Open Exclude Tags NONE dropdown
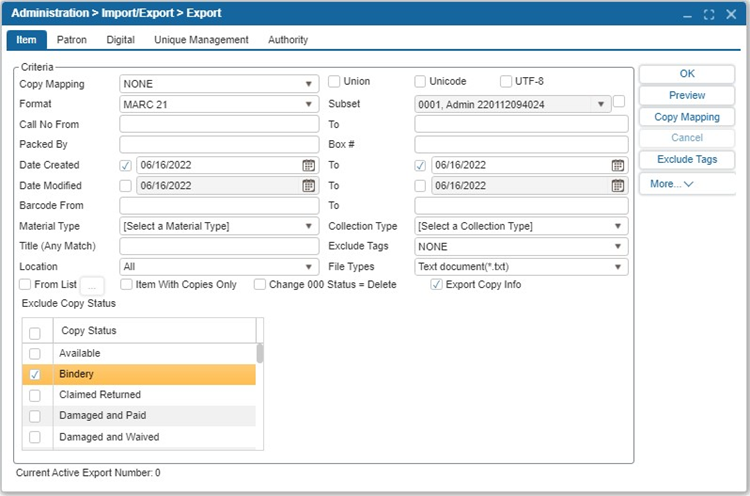The width and height of the screenshot is (750, 496). [x=521, y=247]
